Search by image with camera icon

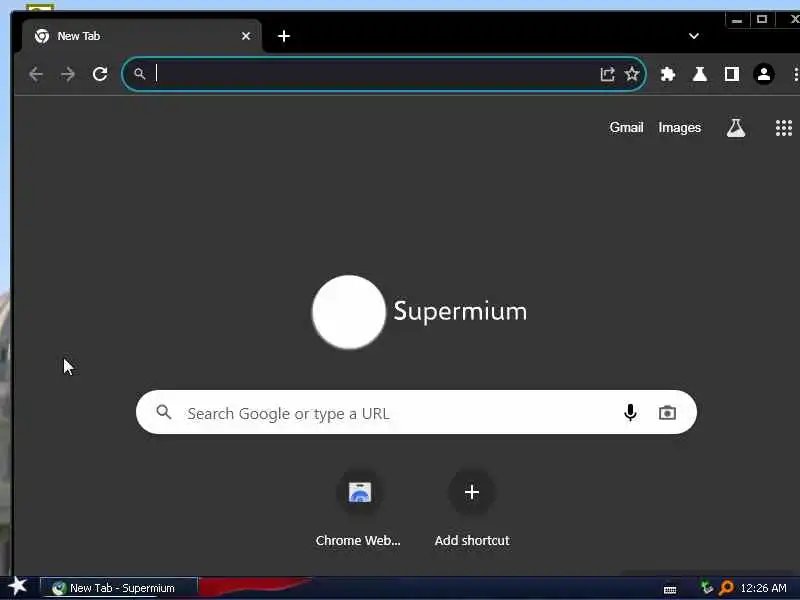667,412
